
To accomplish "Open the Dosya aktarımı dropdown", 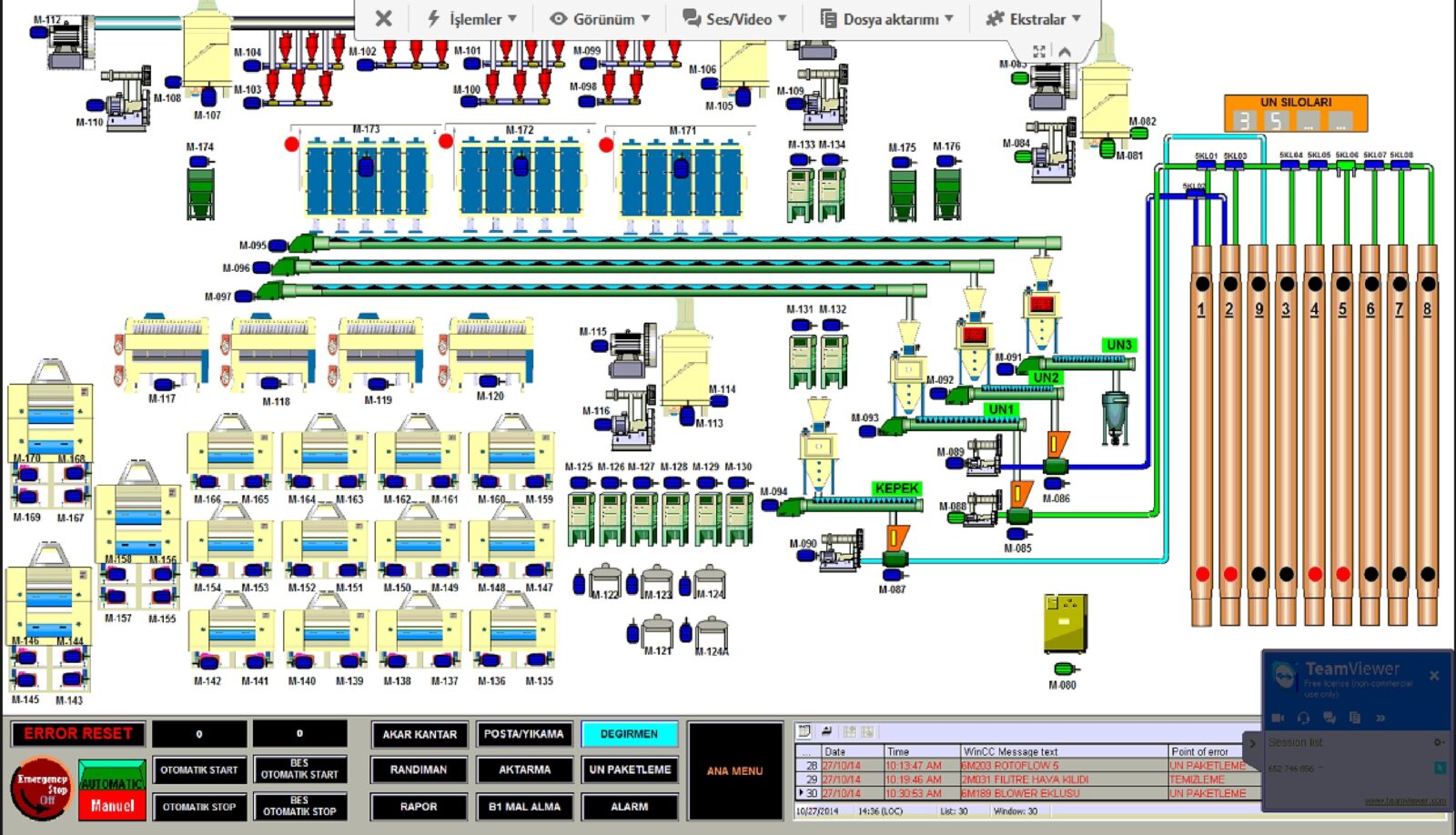I will pyautogui.click(x=886, y=19).
